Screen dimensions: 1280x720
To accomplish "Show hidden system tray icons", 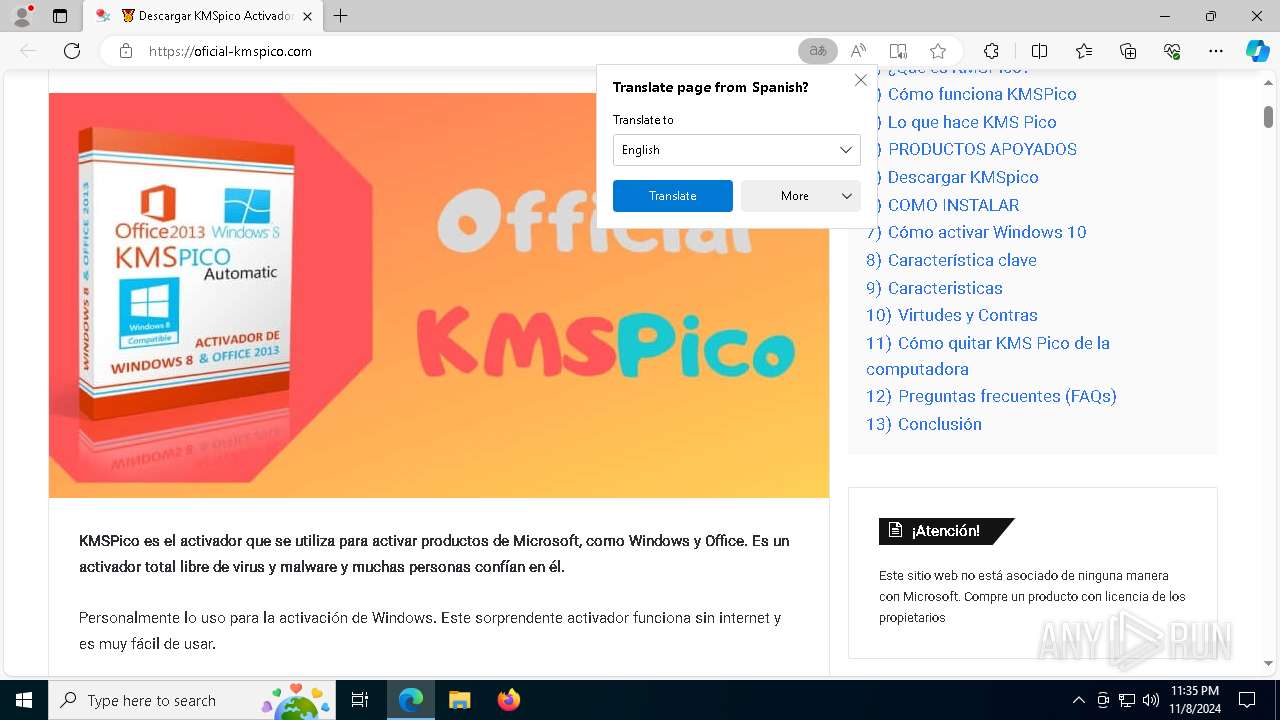I will tap(1078, 700).
